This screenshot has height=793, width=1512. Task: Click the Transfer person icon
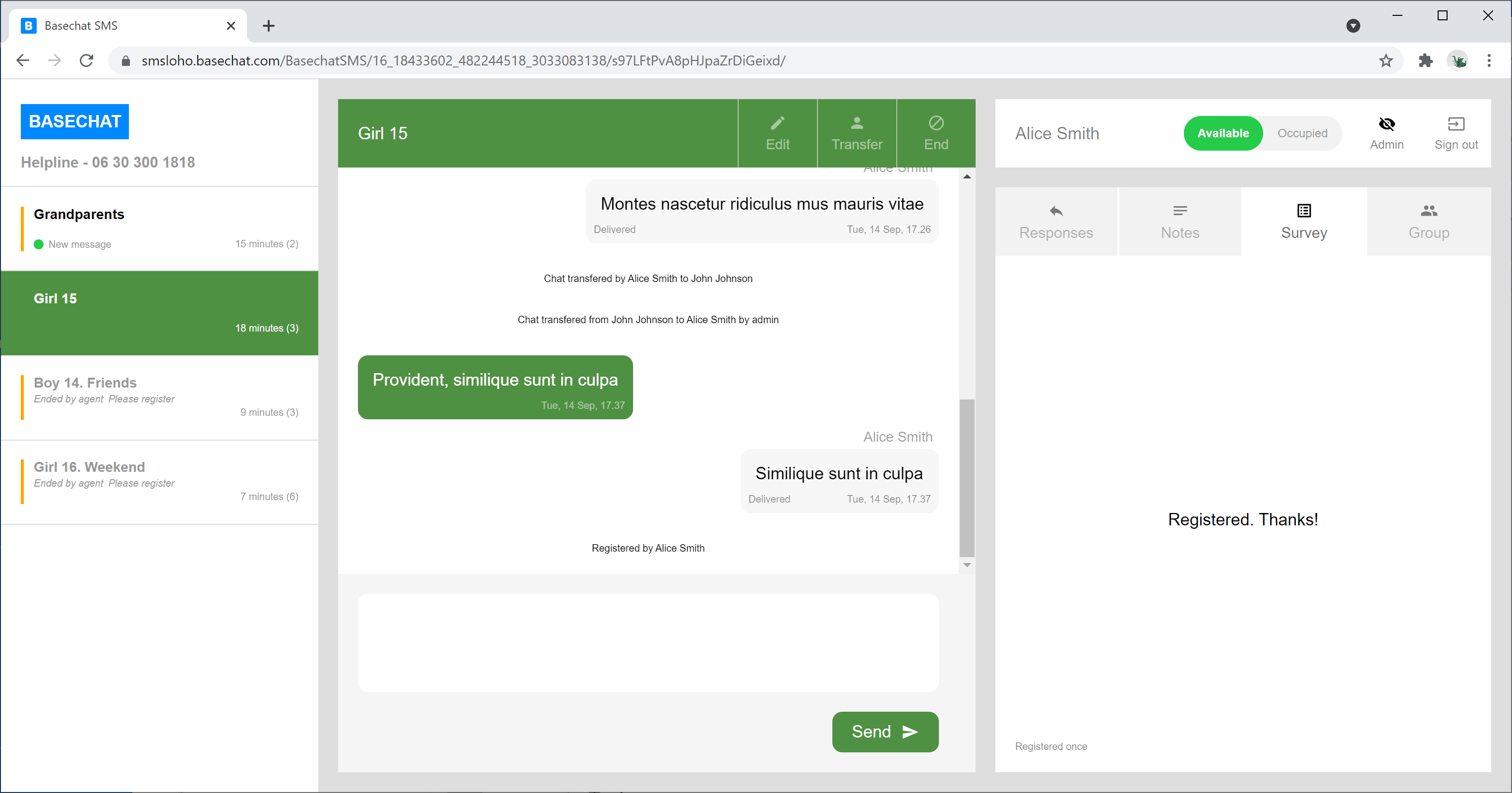point(856,123)
